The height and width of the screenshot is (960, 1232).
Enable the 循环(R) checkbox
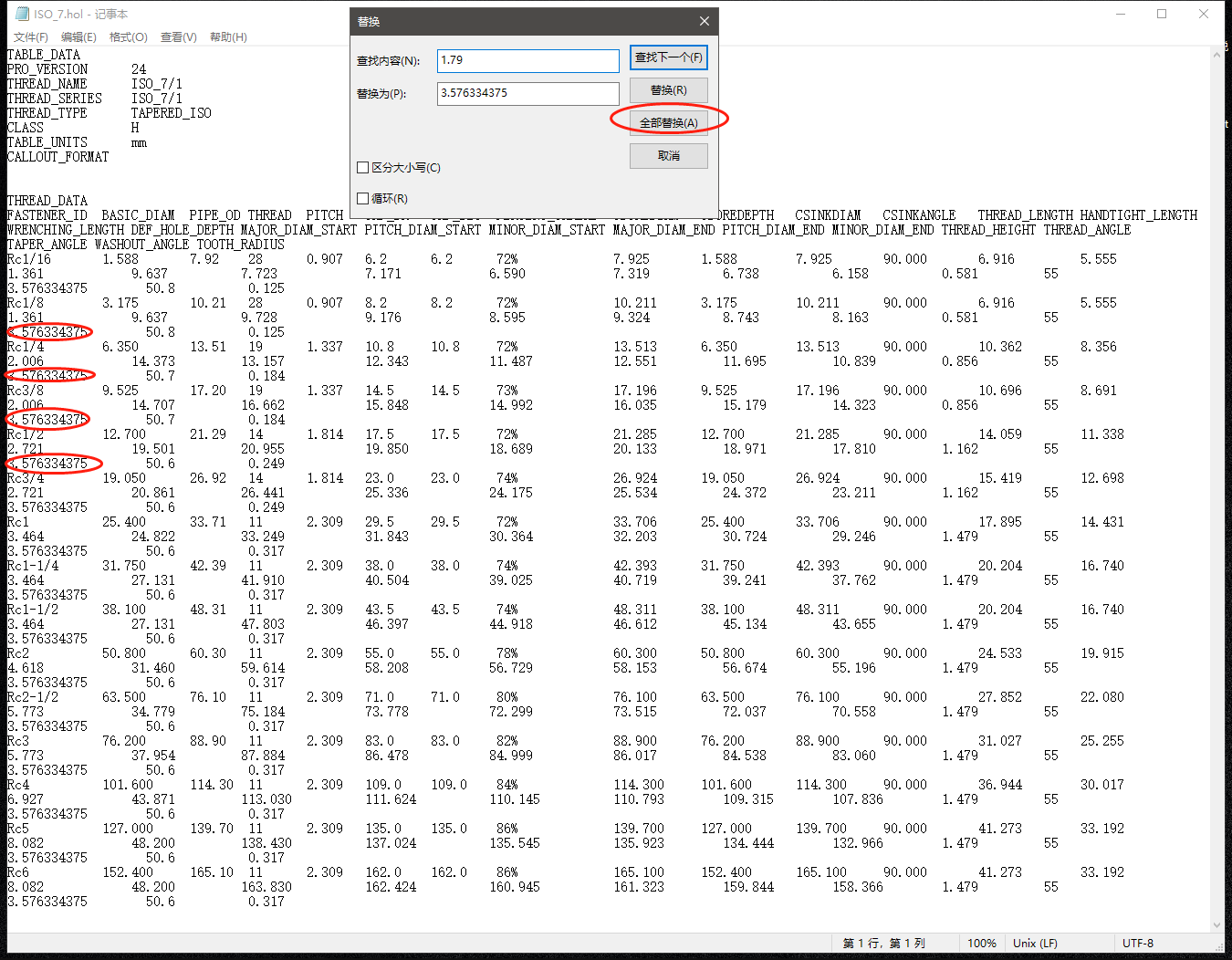point(363,199)
